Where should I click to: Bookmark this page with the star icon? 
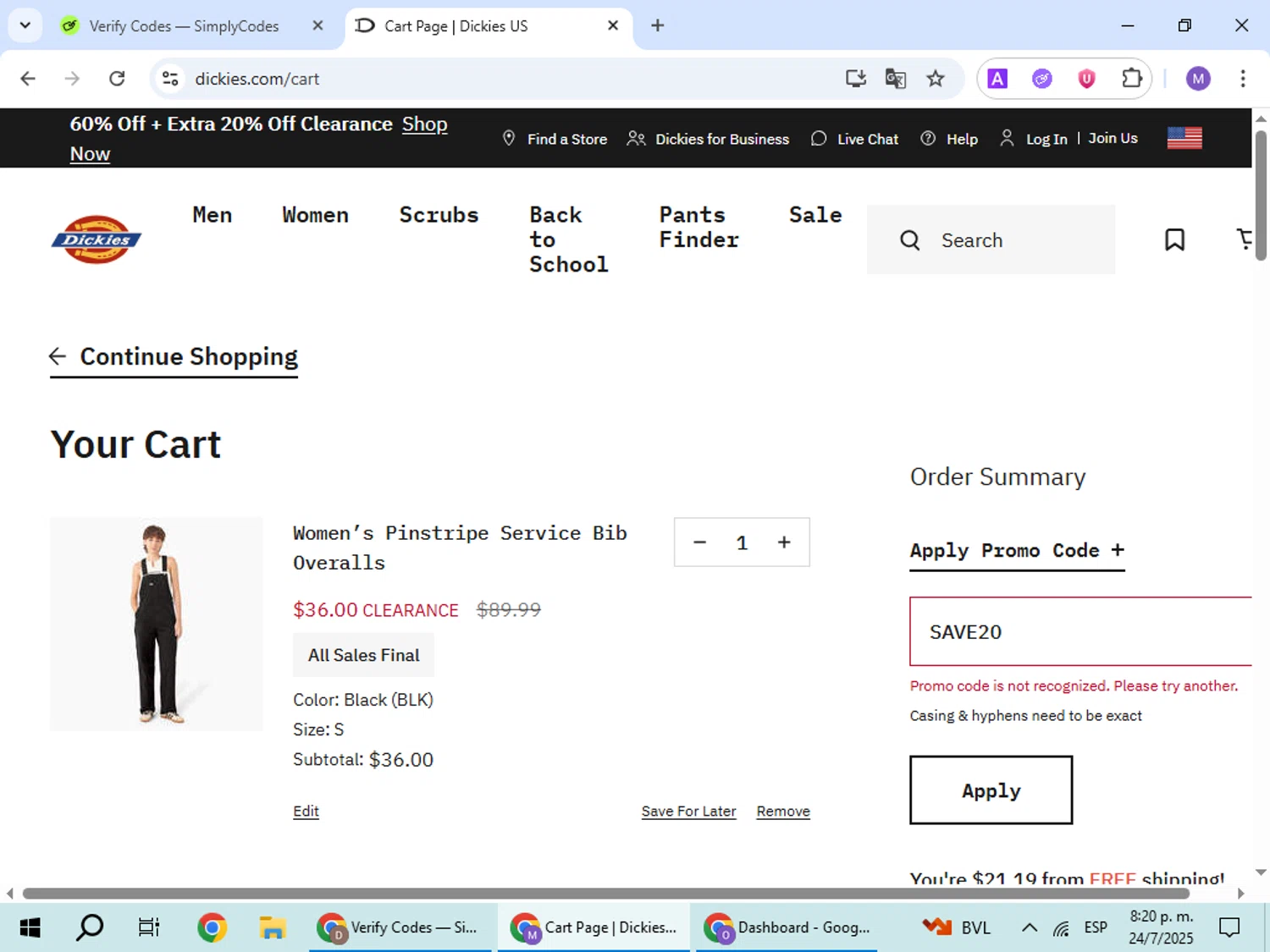[x=935, y=79]
